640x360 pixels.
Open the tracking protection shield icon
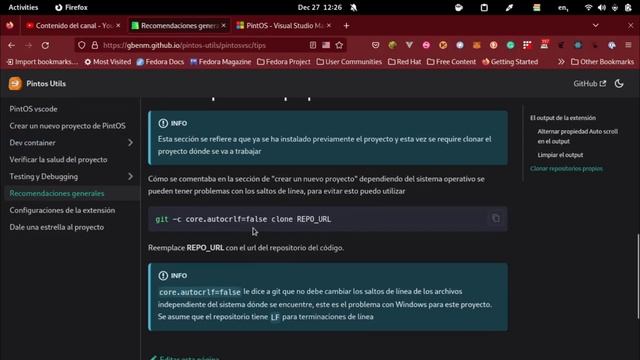pos(82,45)
